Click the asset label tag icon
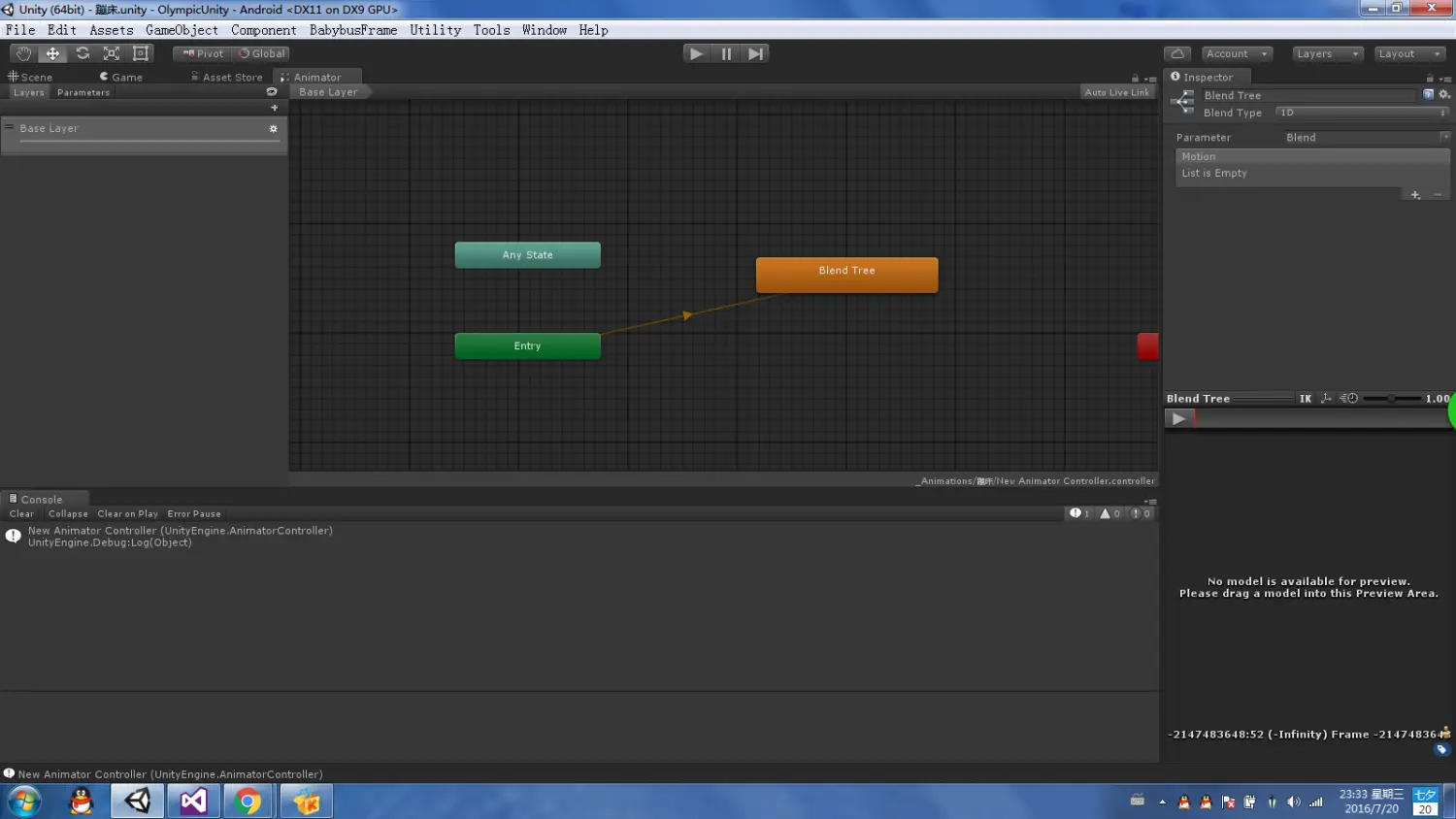The height and width of the screenshot is (819, 1456). 1441,749
